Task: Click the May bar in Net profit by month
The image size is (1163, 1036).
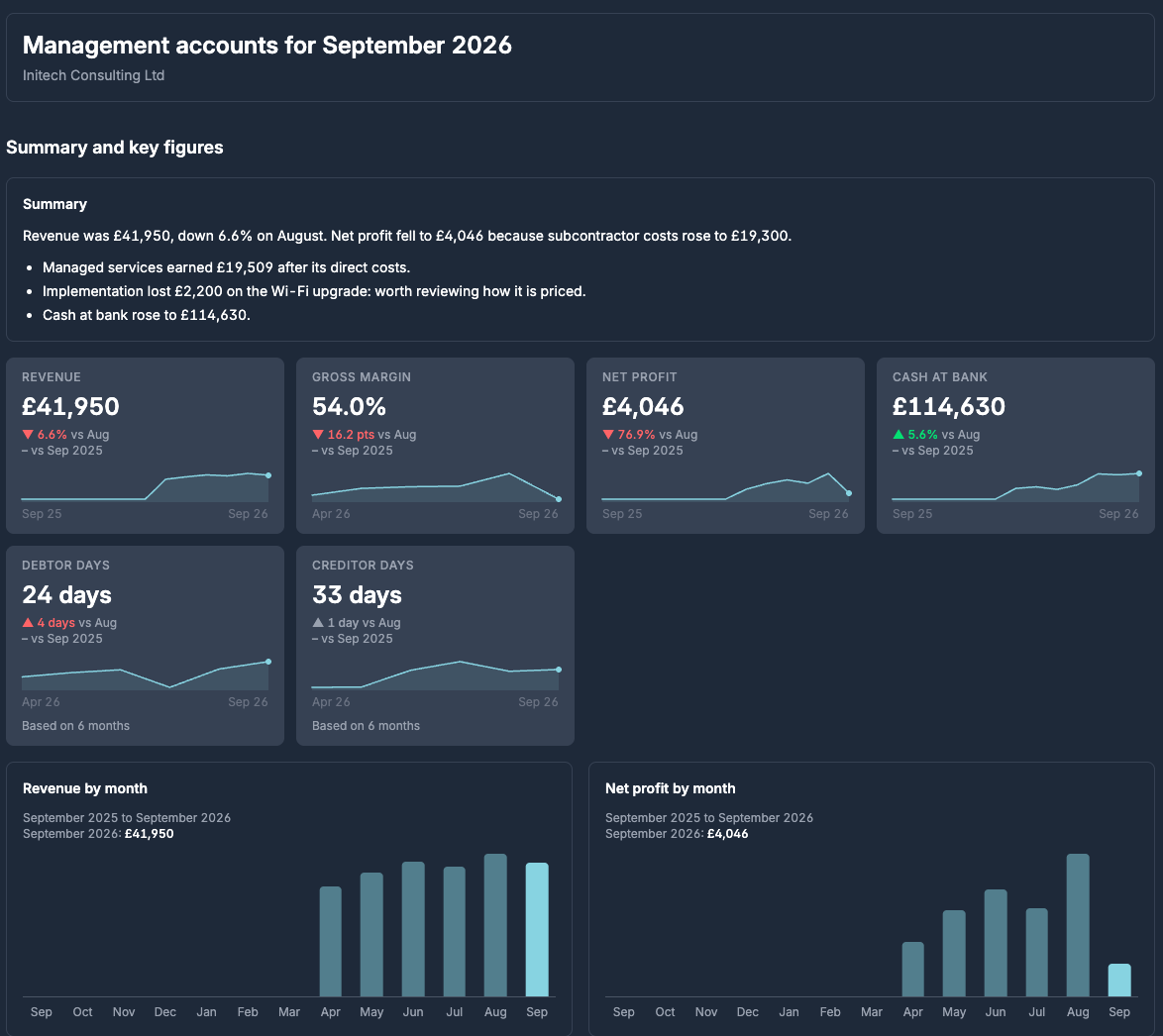Action: tap(954, 953)
